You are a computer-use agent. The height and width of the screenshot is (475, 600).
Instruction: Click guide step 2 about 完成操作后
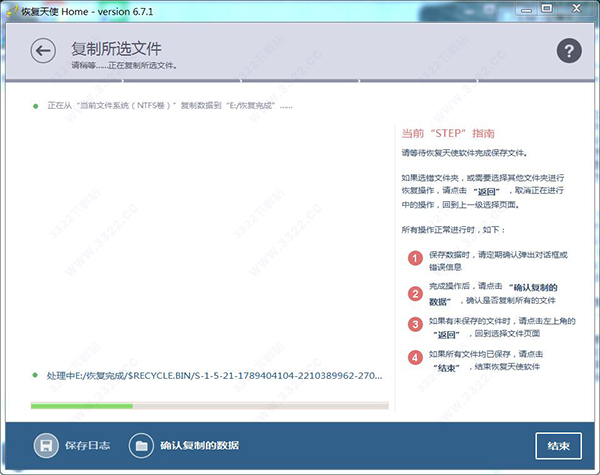tap(491, 294)
